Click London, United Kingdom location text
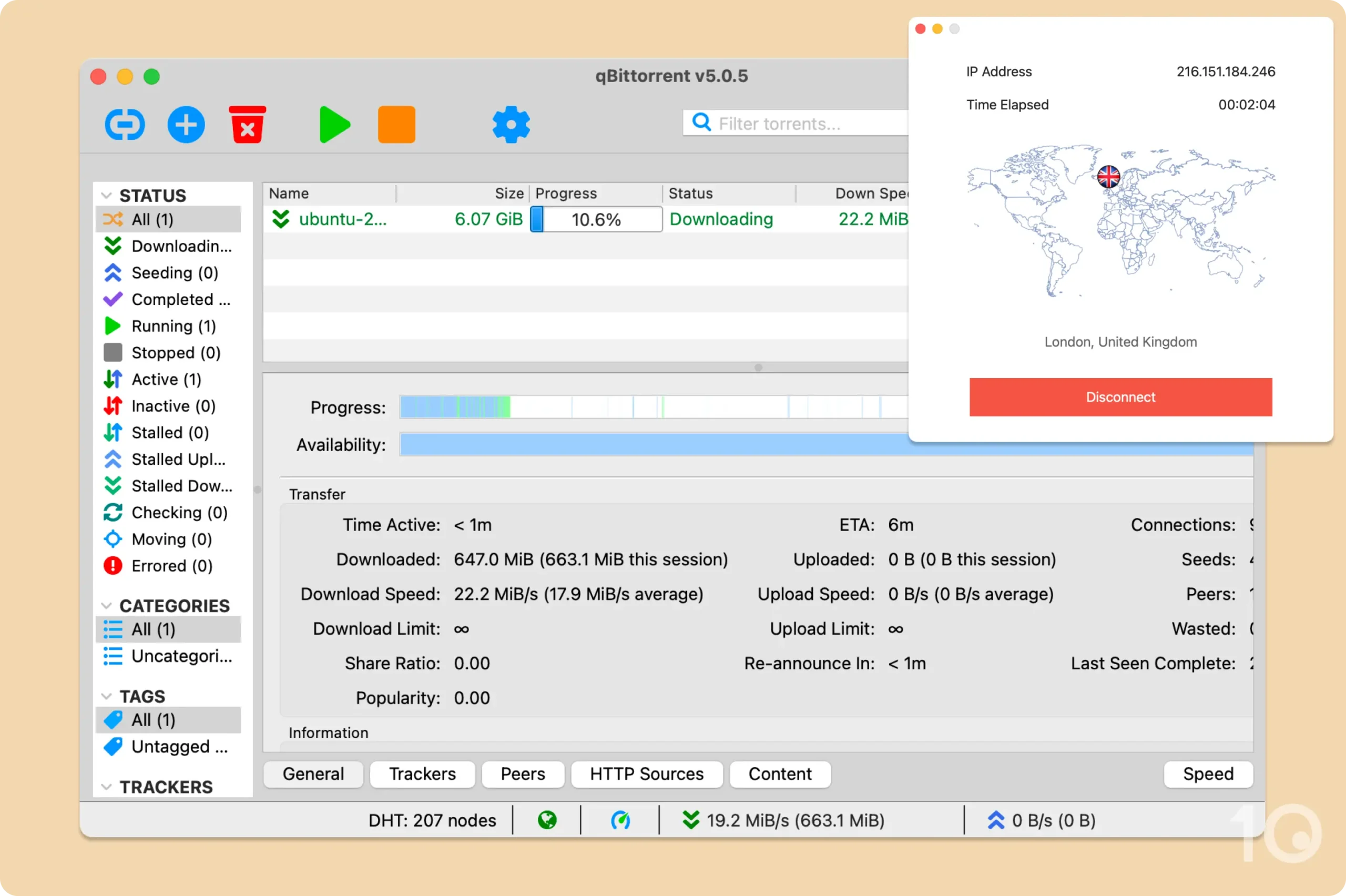 1120,342
